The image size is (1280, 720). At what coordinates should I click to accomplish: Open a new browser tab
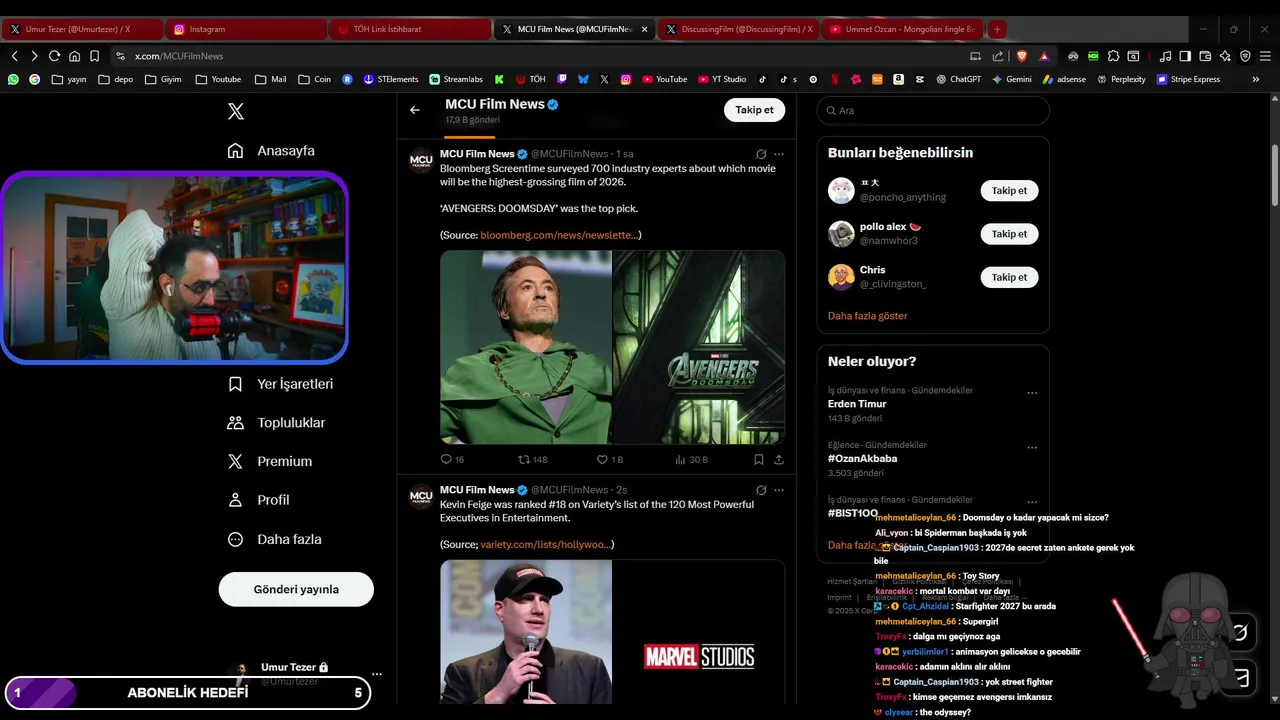click(997, 29)
